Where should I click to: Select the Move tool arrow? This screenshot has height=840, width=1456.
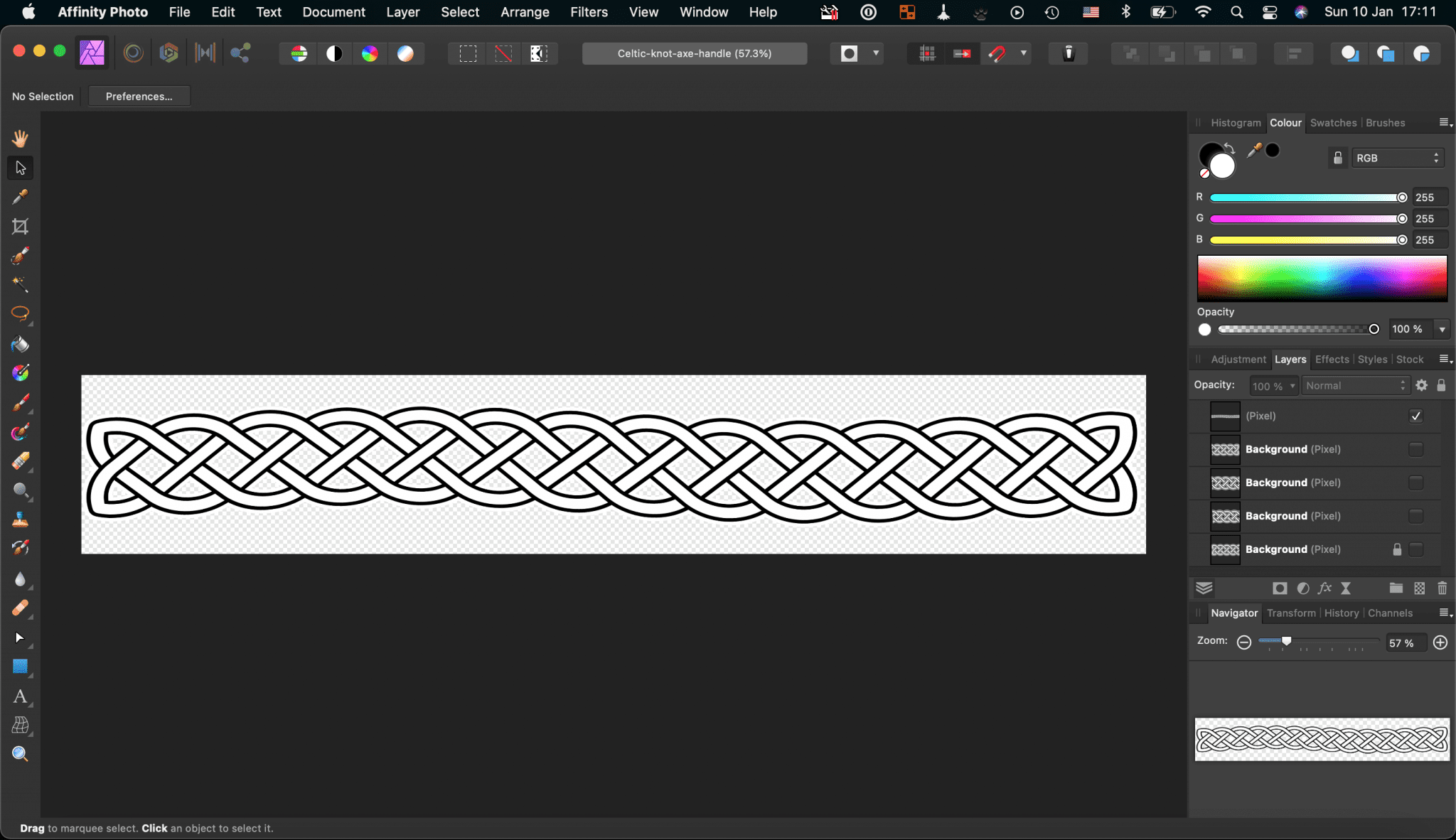click(20, 168)
